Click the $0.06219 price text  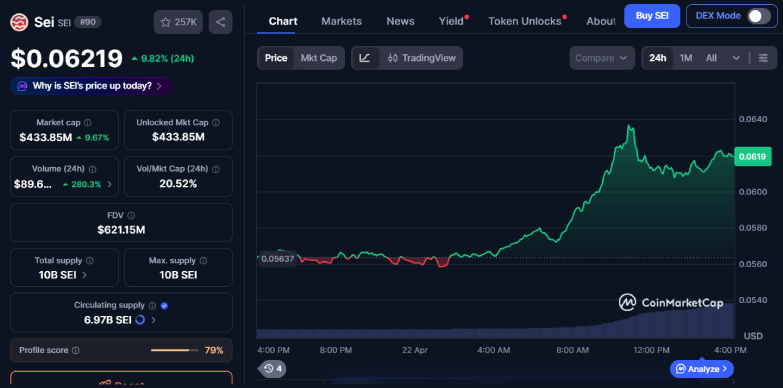67,58
